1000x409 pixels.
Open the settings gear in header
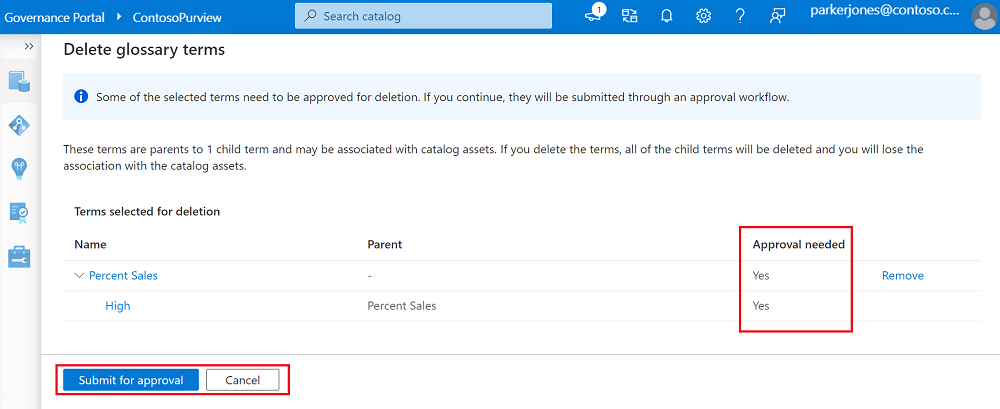[x=703, y=16]
